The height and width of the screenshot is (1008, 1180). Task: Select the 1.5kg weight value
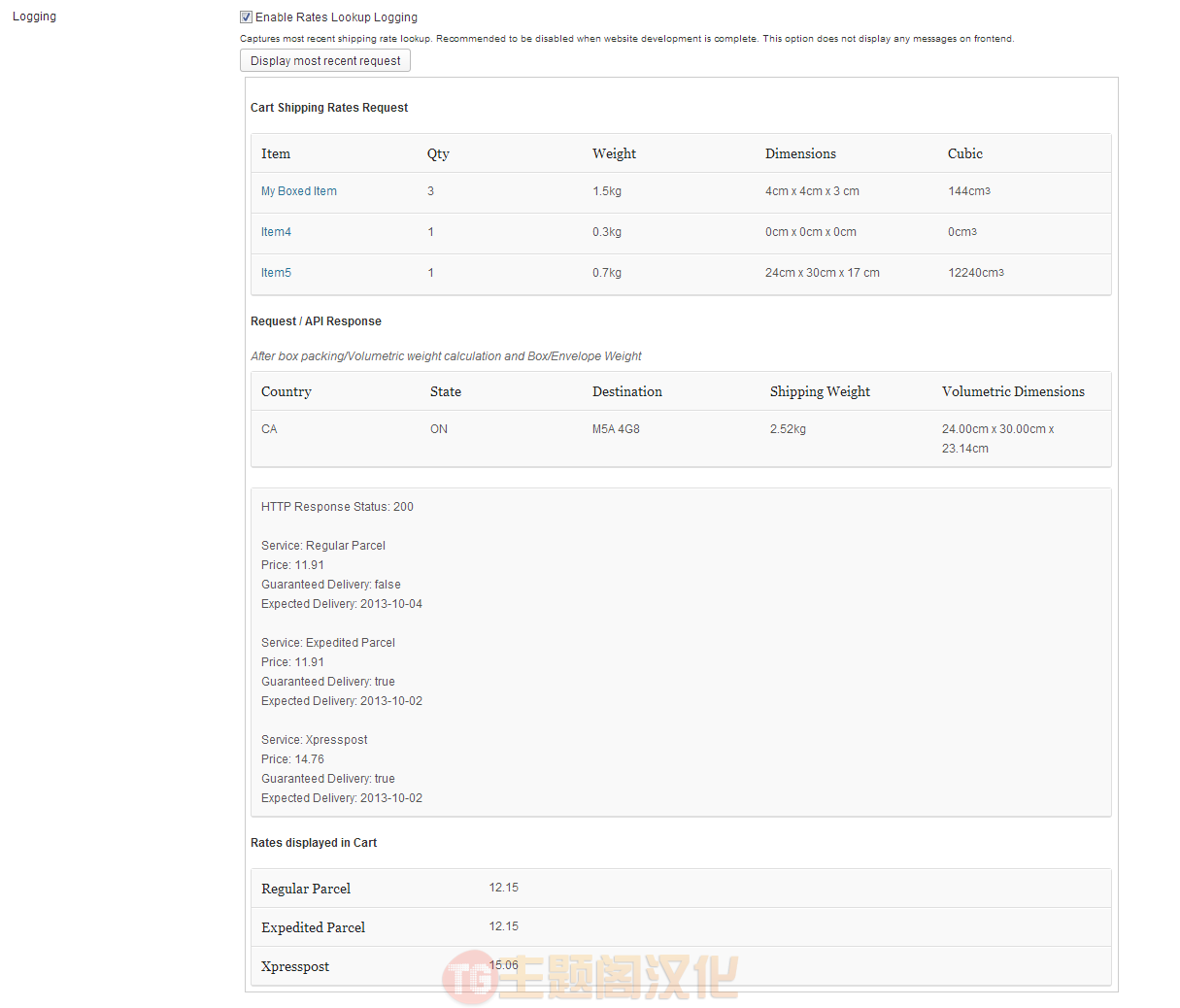pyautogui.click(x=607, y=191)
